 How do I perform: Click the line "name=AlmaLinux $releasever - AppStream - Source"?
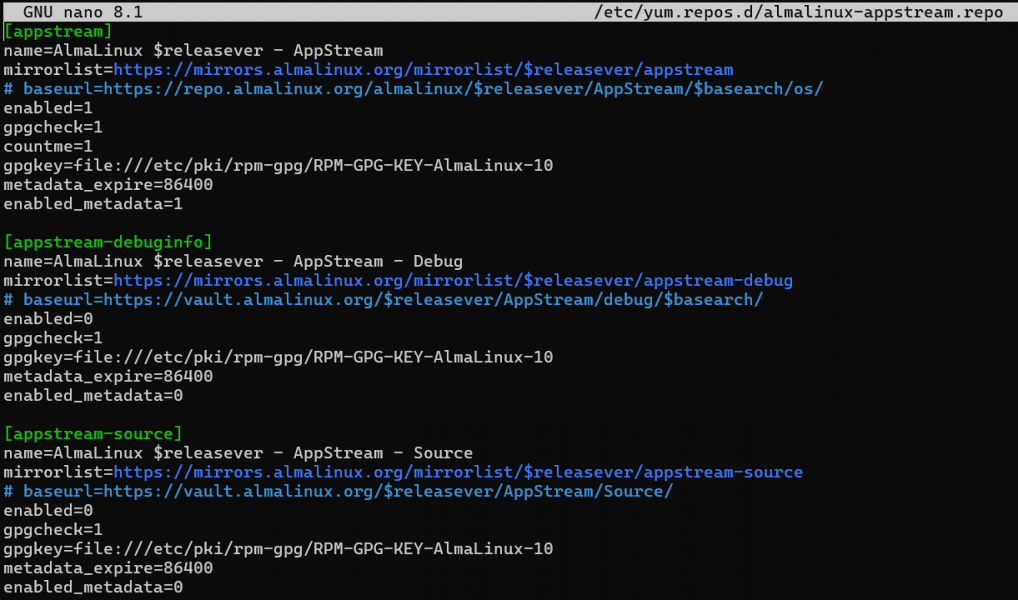(x=238, y=453)
